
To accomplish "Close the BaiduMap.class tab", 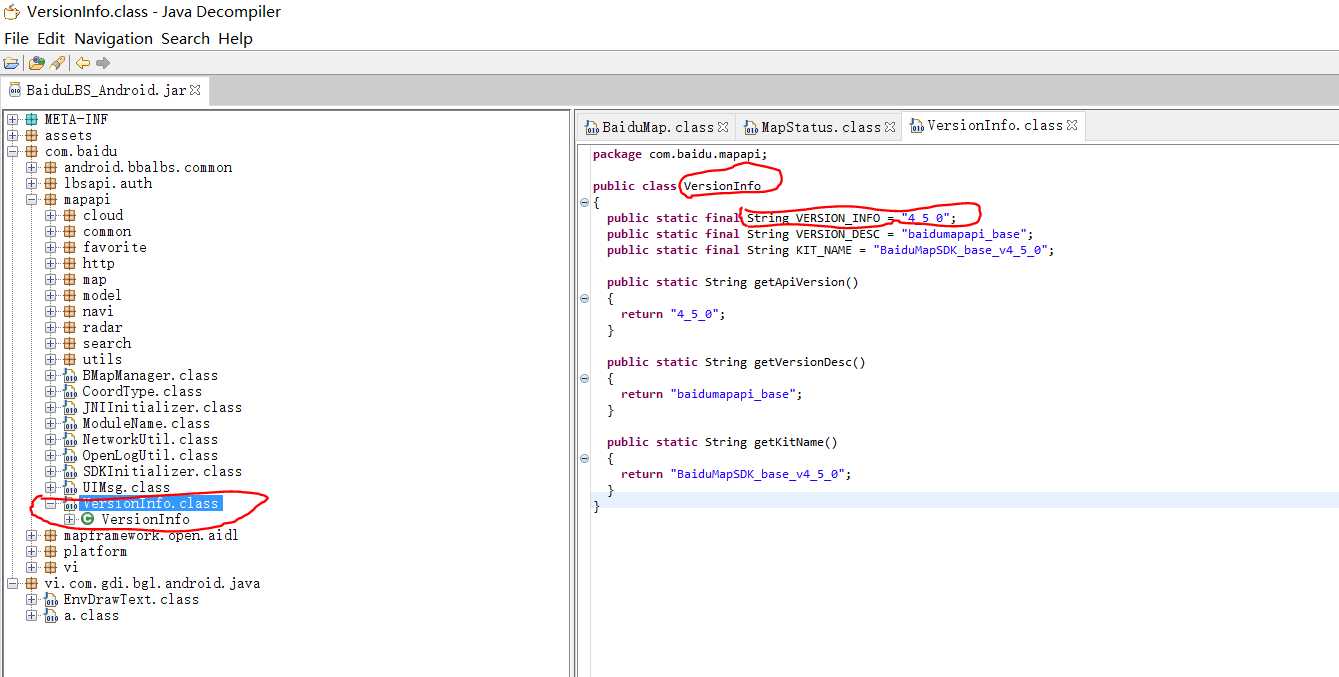I will click(x=723, y=127).
